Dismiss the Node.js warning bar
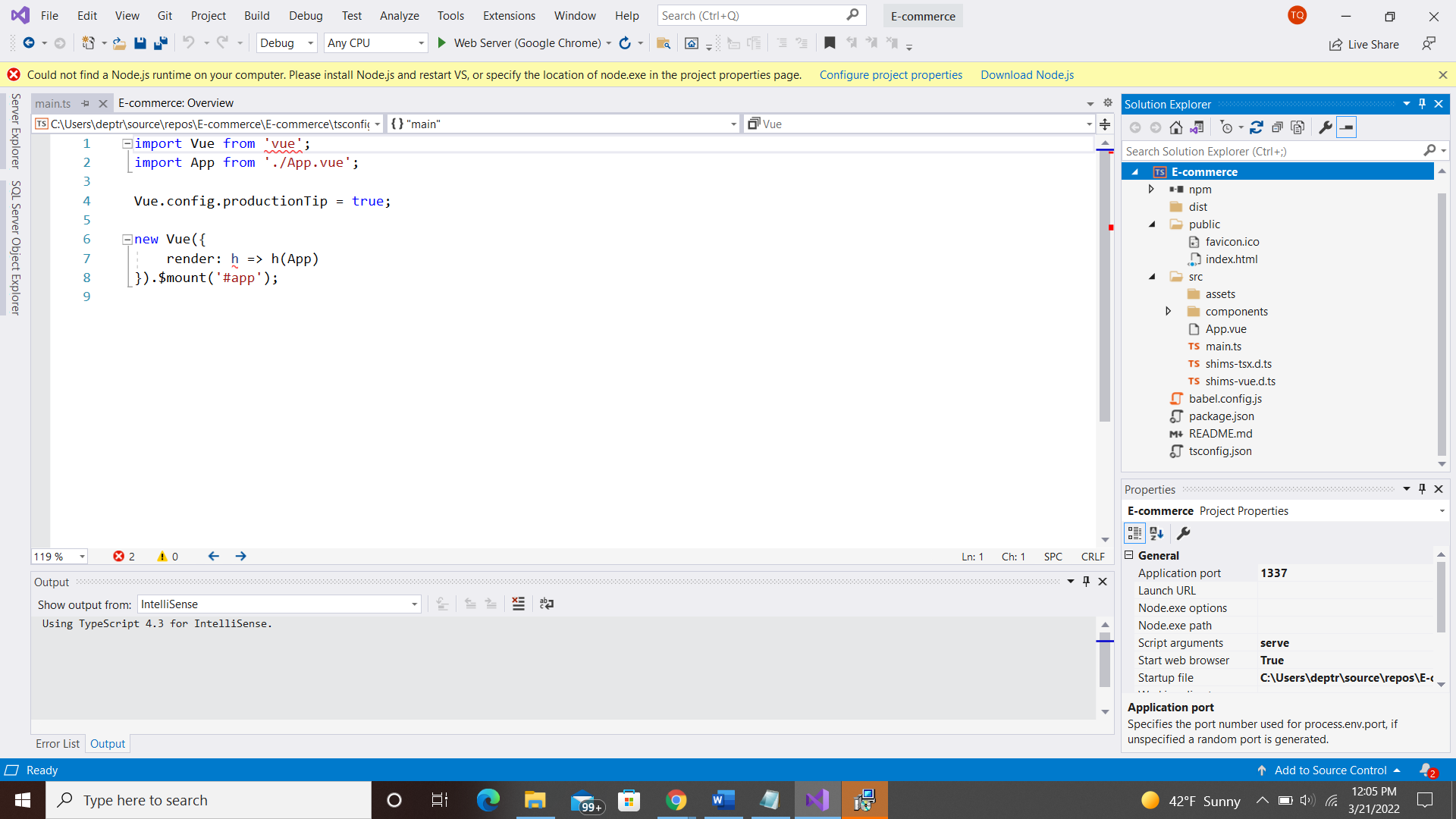This screenshot has height=819, width=1456. pos(1443,75)
